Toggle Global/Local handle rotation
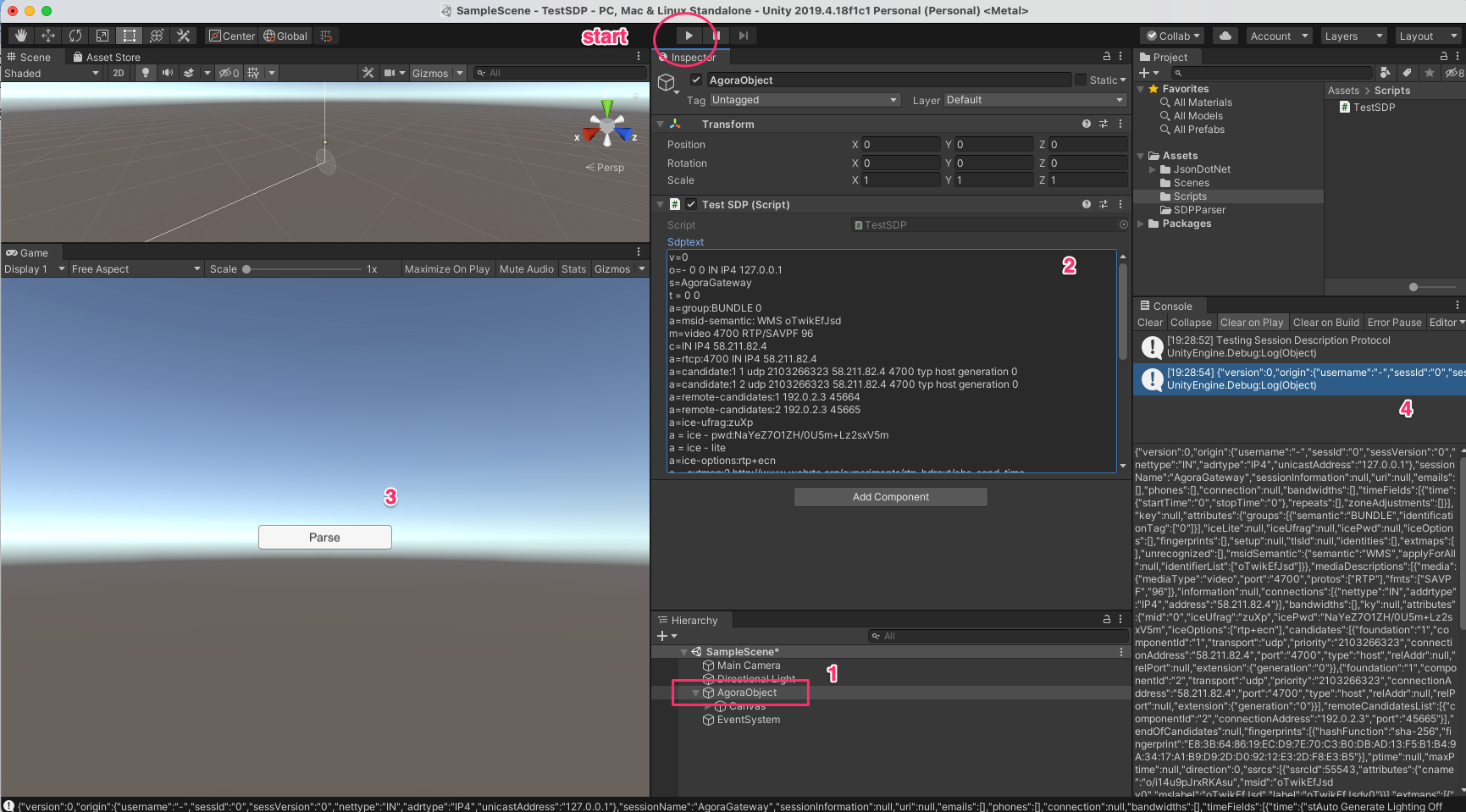The width and height of the screenshot is (1466, 812). tap(285, 36)
